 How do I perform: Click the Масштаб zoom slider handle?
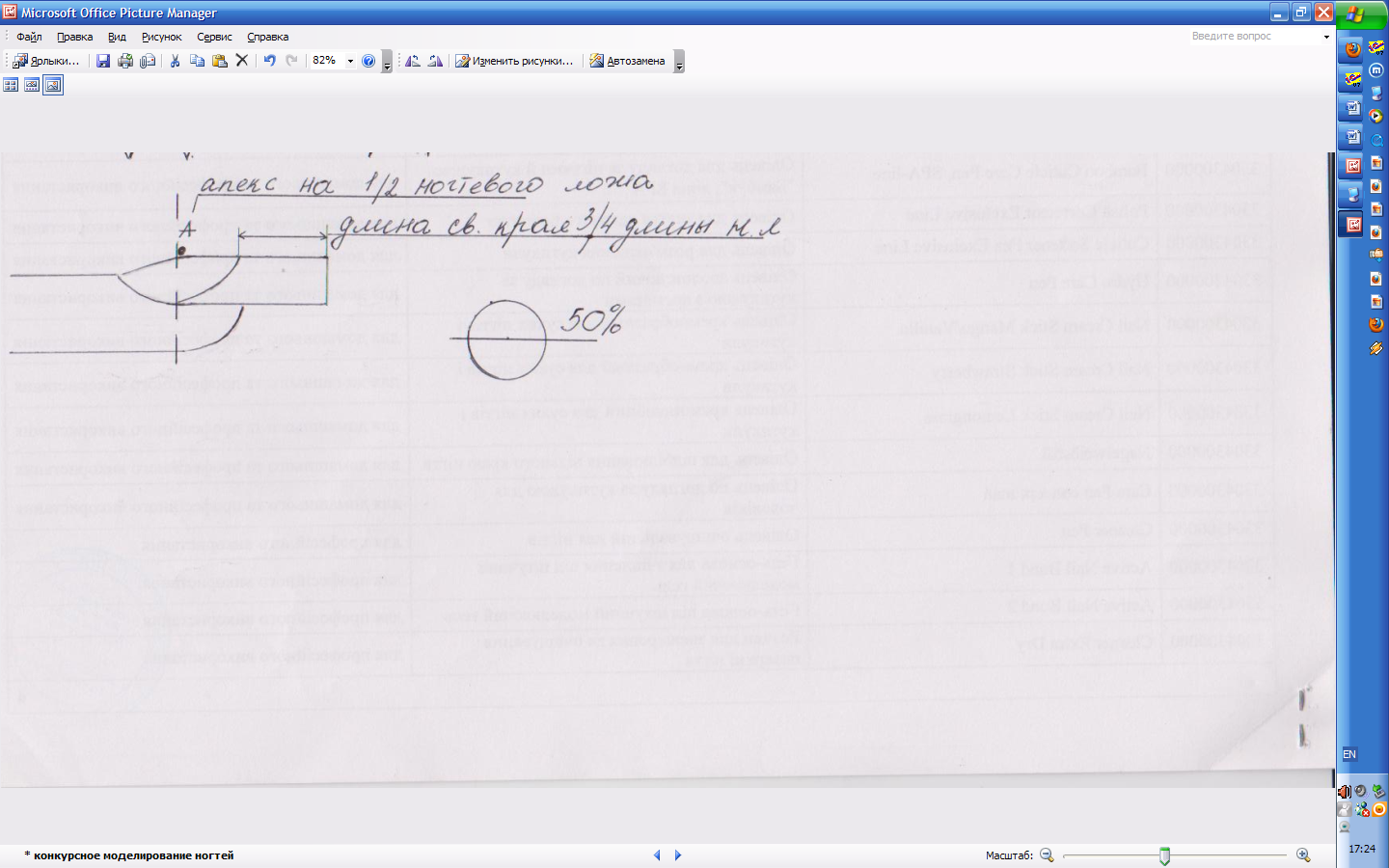[x=1164, y=855]
